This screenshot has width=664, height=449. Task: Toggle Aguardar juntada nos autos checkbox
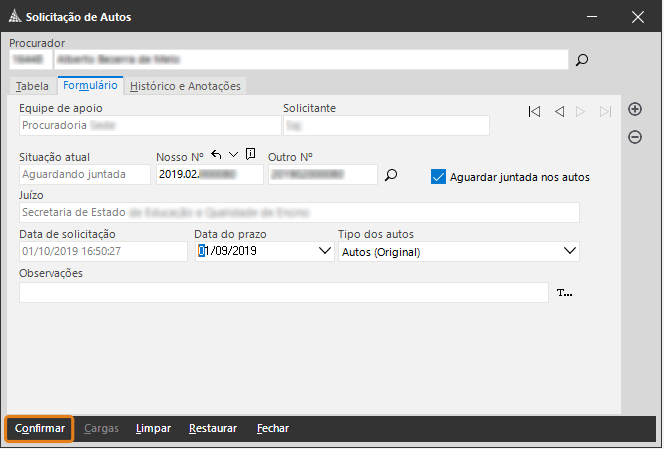(x=438, y=177)
